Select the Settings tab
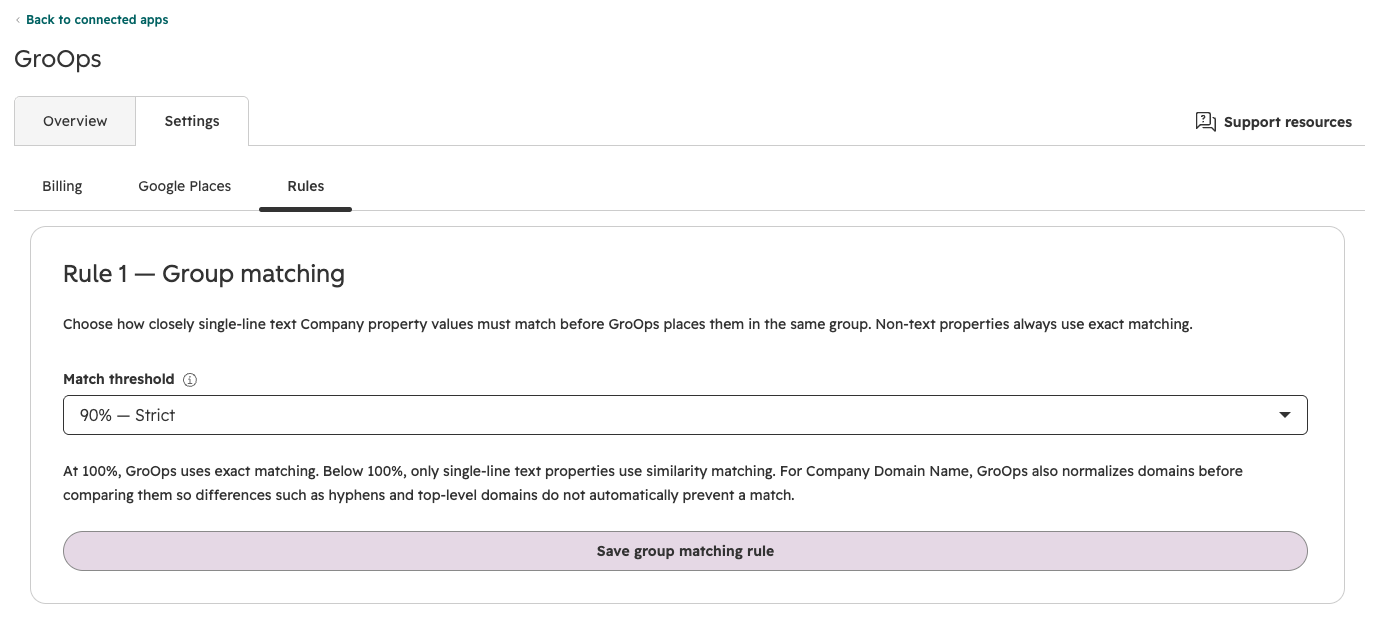The height and width of the screenshot is (623, 1389). pyautogui.click(x=192, y=121)
